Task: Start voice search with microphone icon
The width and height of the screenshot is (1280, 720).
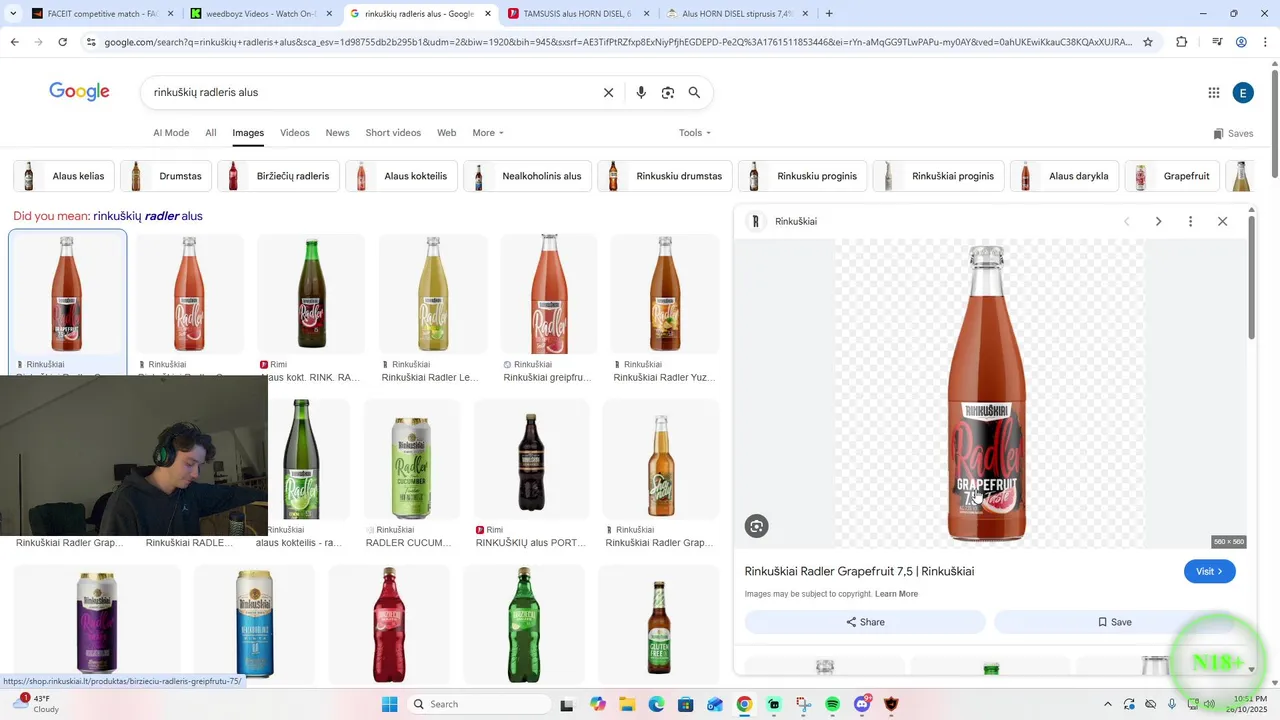Action: tap(641, 92)
